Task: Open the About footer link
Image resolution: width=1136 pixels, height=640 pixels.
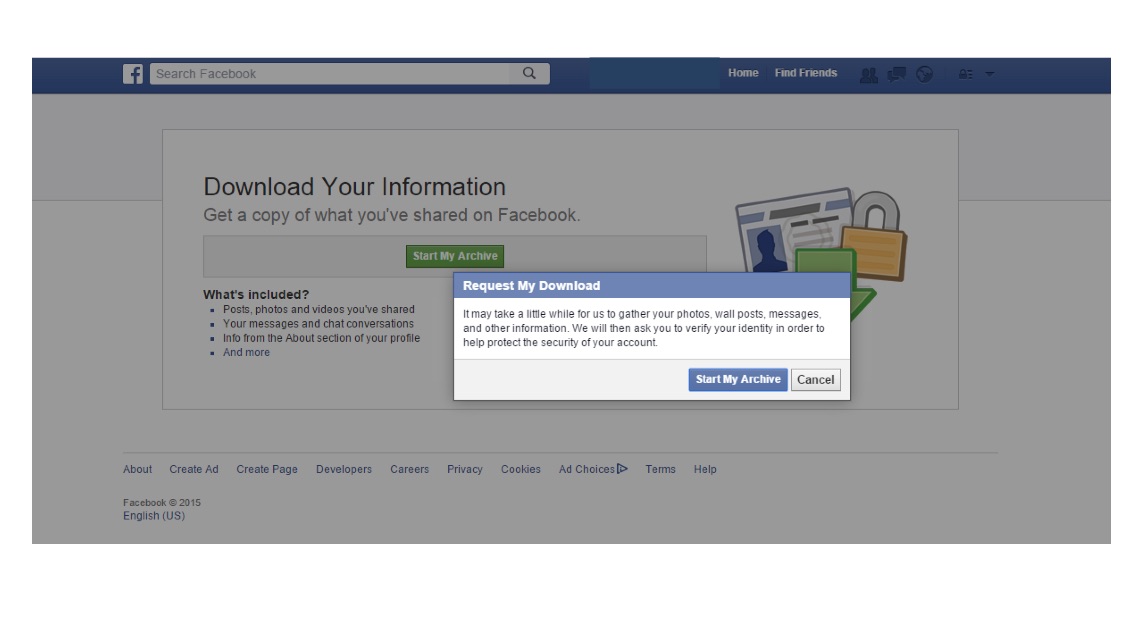Action: point(138,469)
